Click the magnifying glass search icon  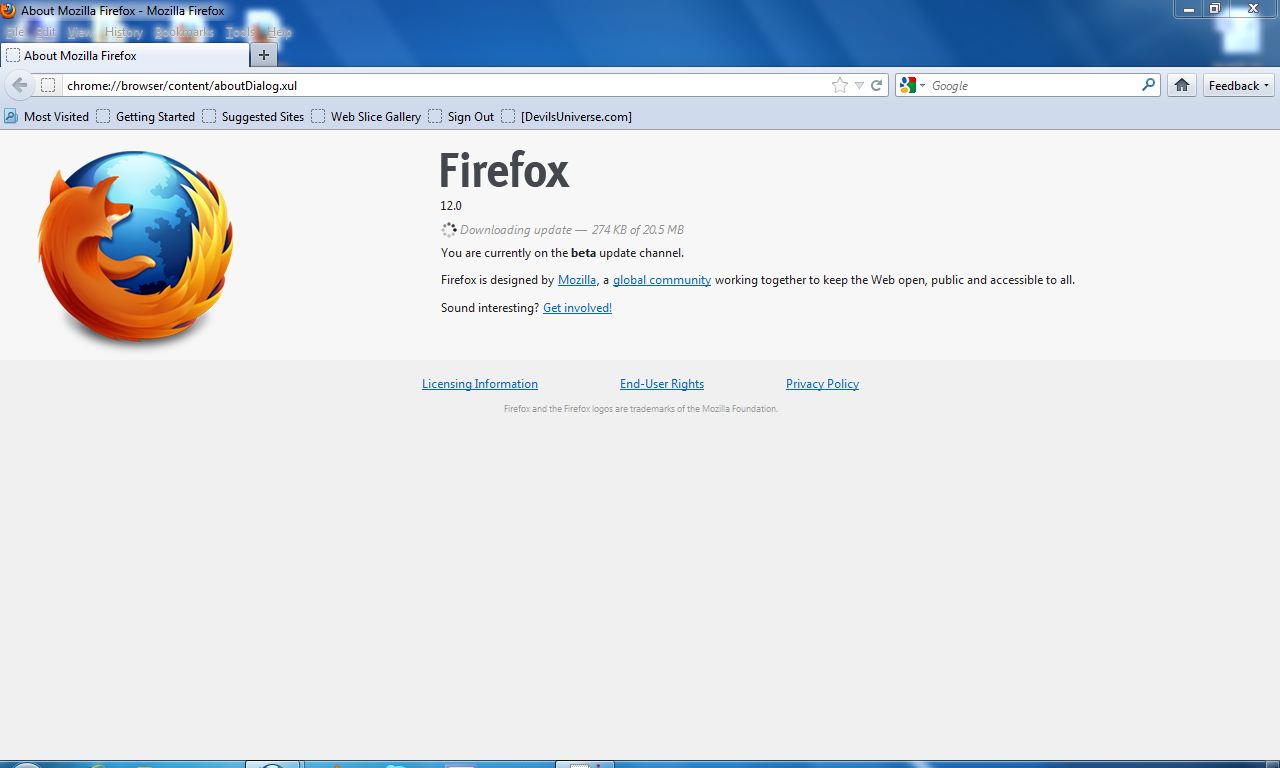(1149, 85)
